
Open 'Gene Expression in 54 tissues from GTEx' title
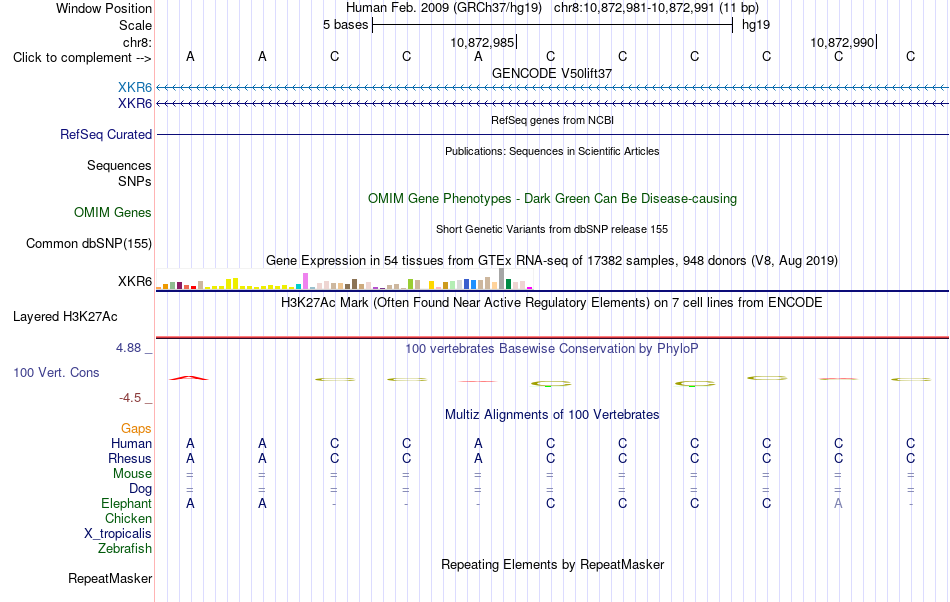(x=552, y=260)
